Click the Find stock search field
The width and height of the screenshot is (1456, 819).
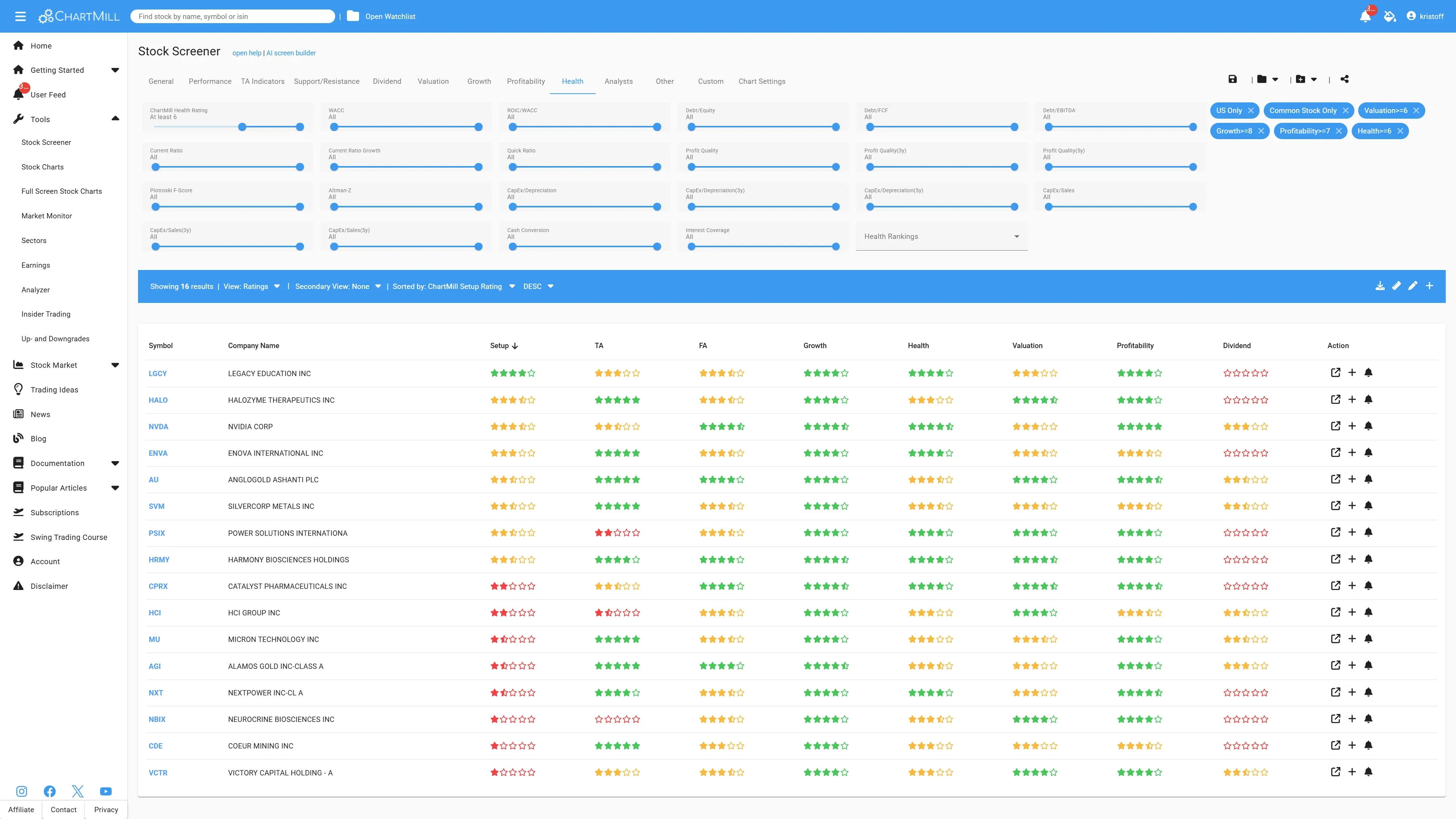pos(232,16)
